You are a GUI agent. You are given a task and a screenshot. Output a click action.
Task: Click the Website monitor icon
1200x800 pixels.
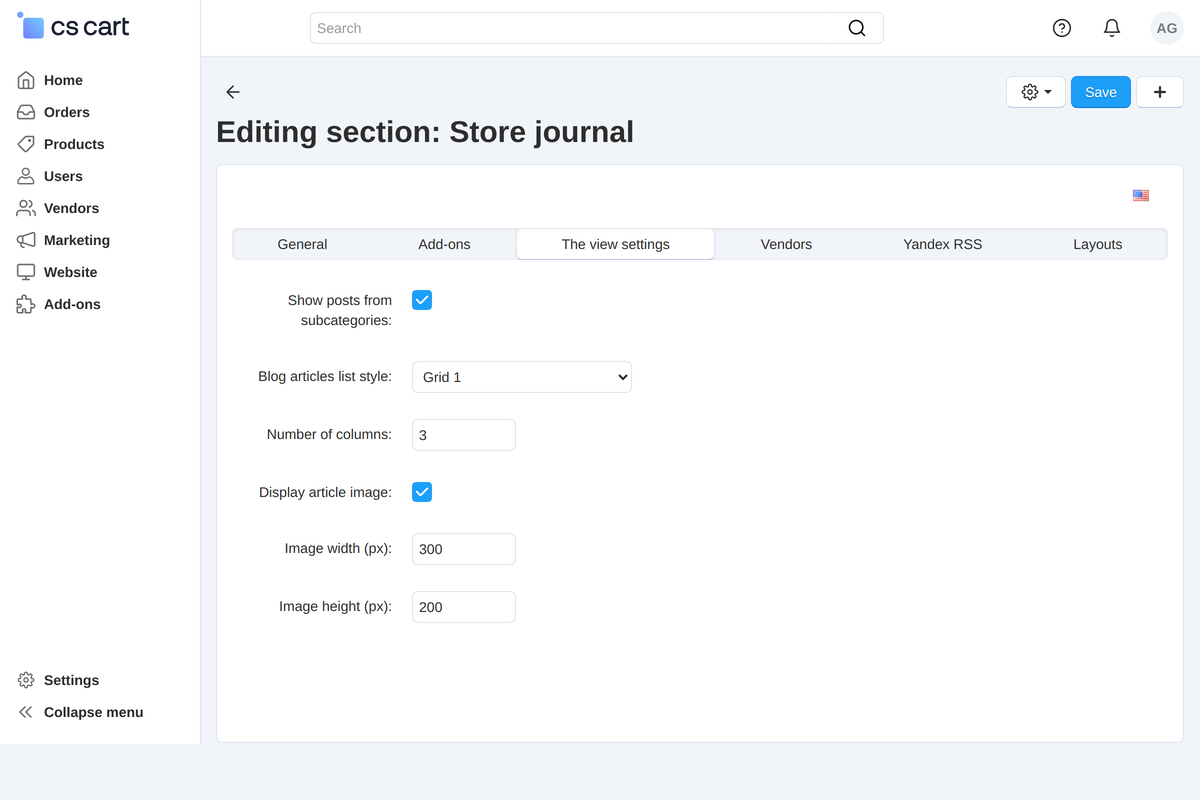point(26,272)
